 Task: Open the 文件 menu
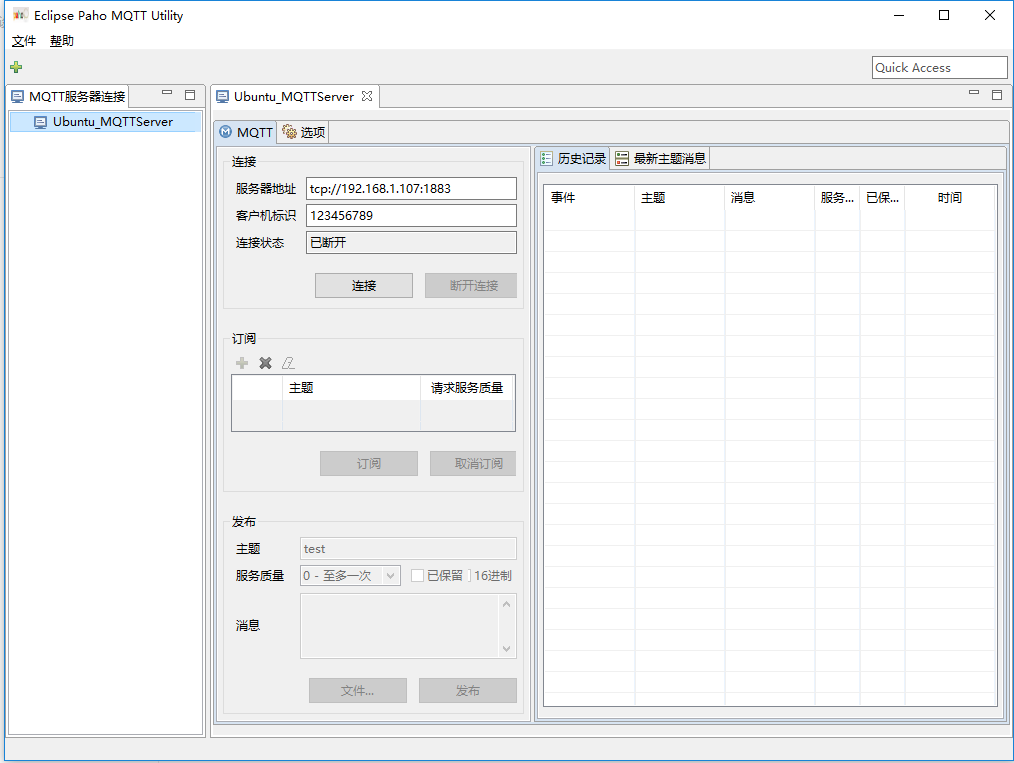click(x=24, y=41)
